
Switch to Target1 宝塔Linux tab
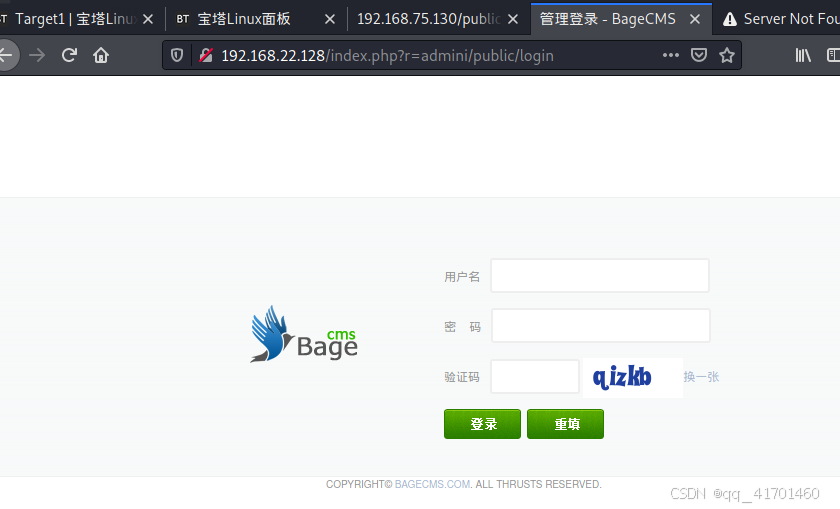pyautogui.click(x=75, y=19)
